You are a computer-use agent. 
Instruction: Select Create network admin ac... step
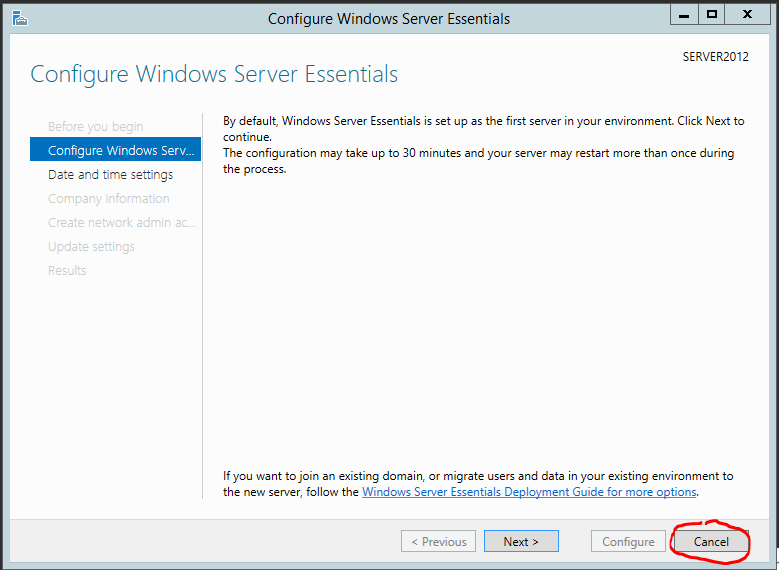122,223
